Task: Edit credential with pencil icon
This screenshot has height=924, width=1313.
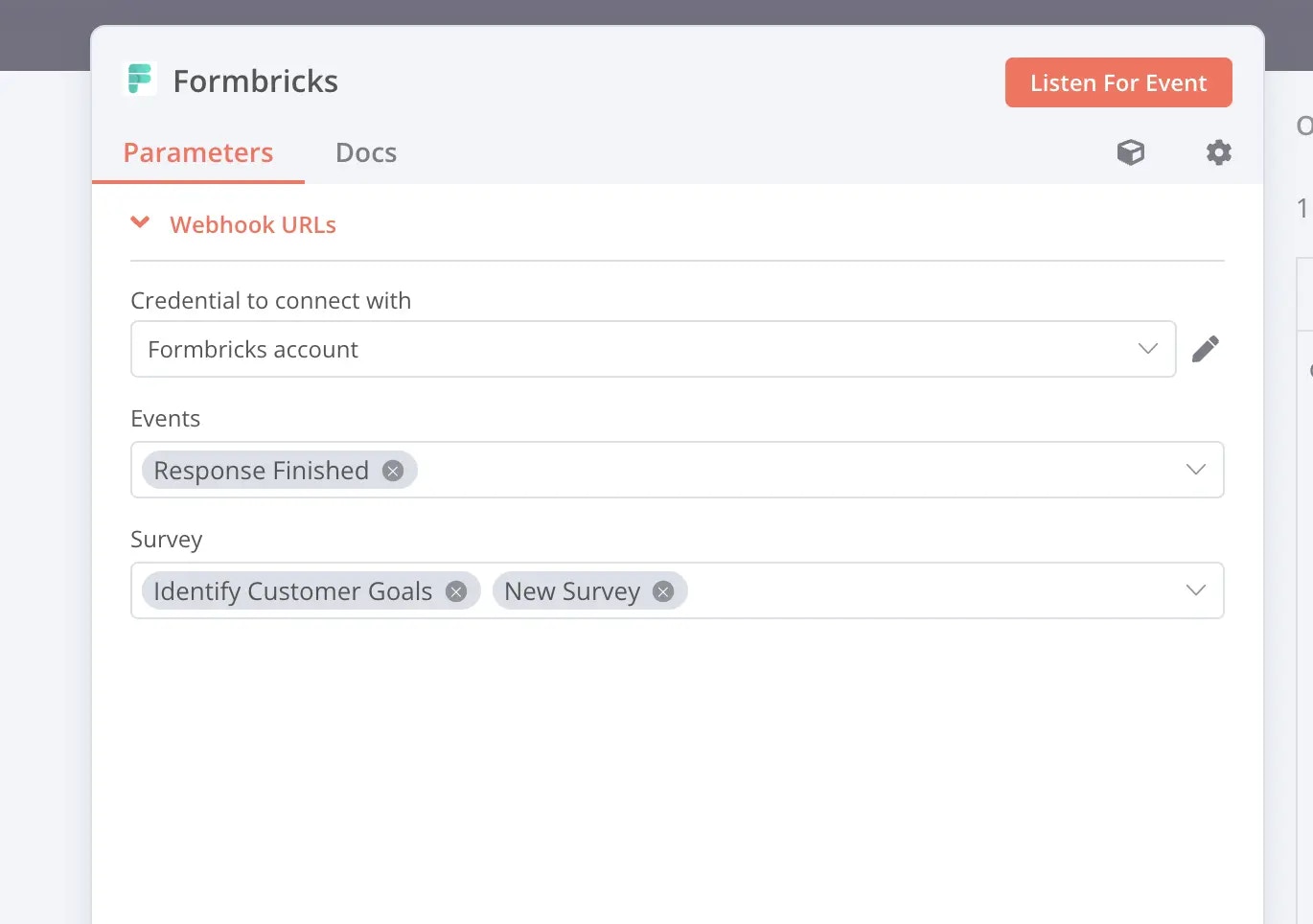Action: tap(1206, 349)
